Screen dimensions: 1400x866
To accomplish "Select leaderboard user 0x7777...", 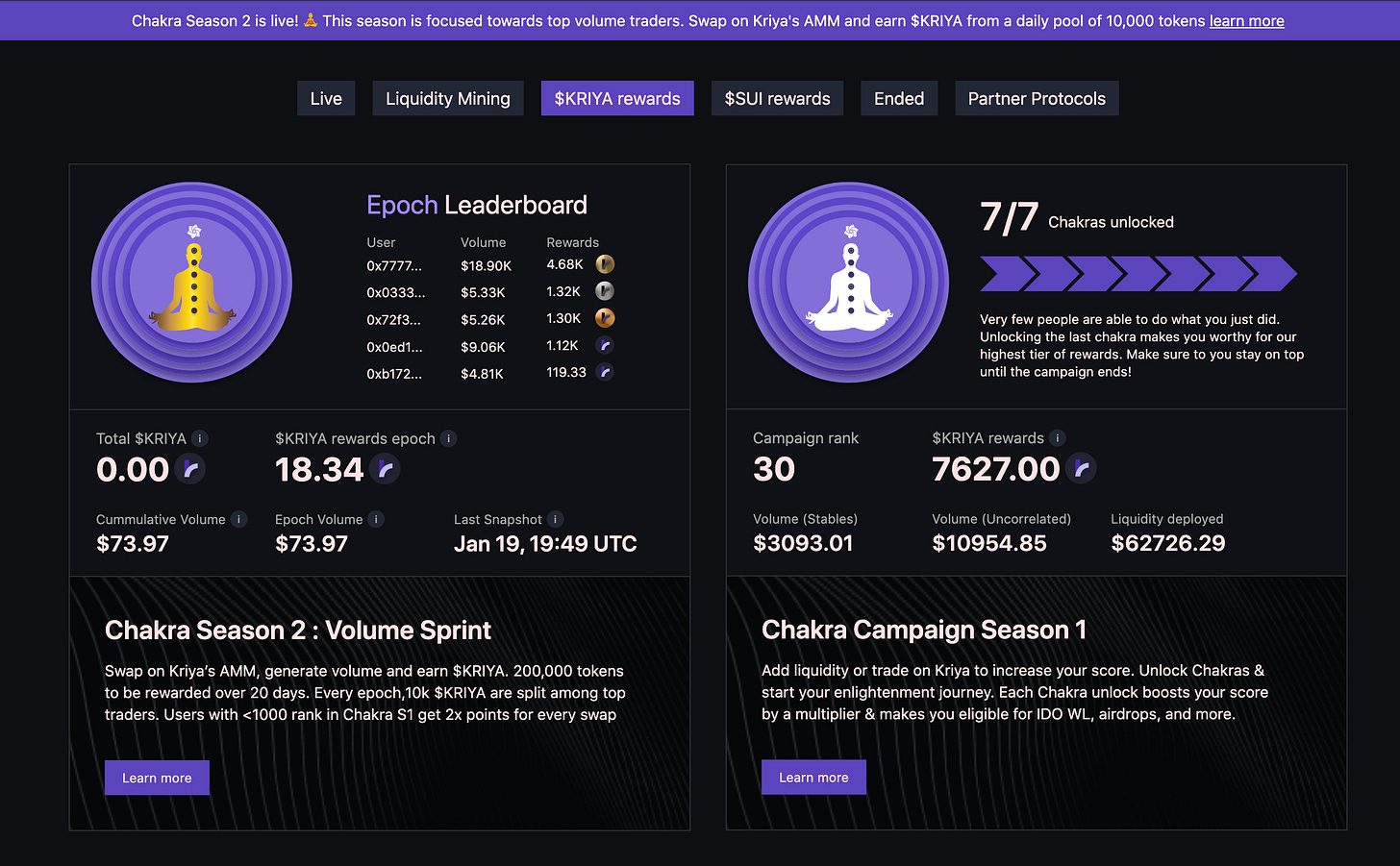I will point(394,265).
